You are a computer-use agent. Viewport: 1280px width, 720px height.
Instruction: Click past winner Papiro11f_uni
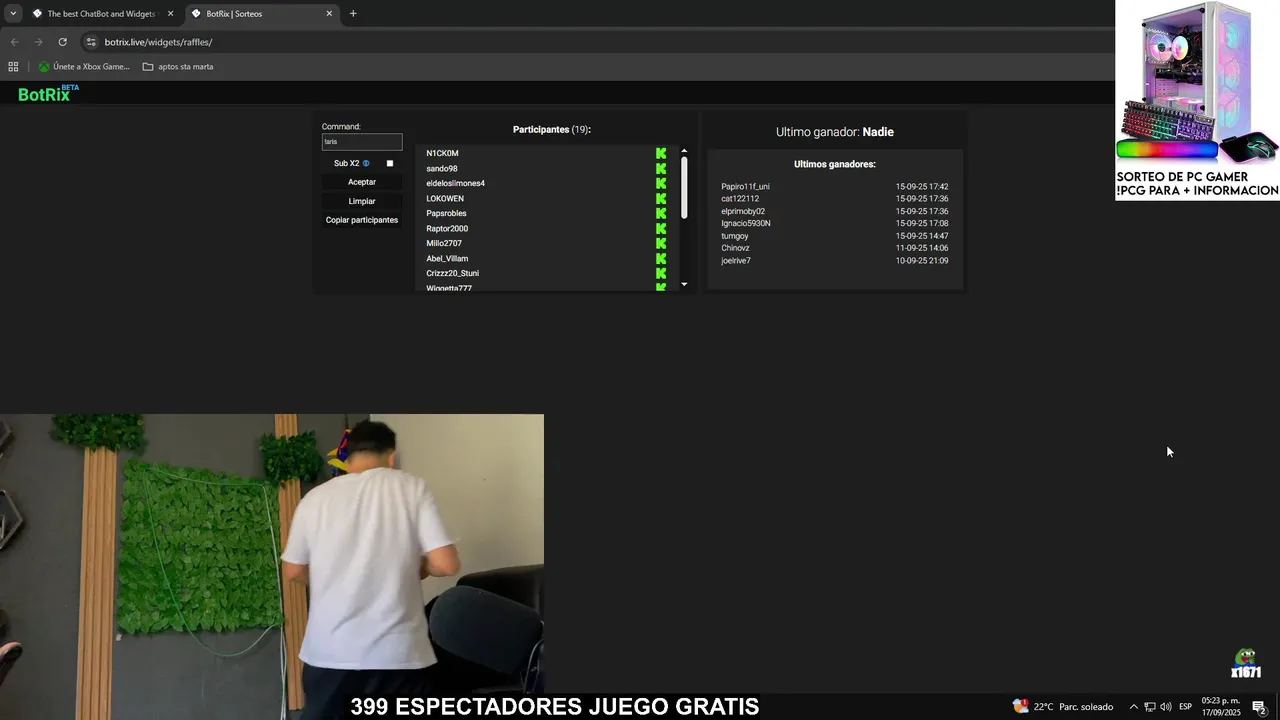pos(745,187)
